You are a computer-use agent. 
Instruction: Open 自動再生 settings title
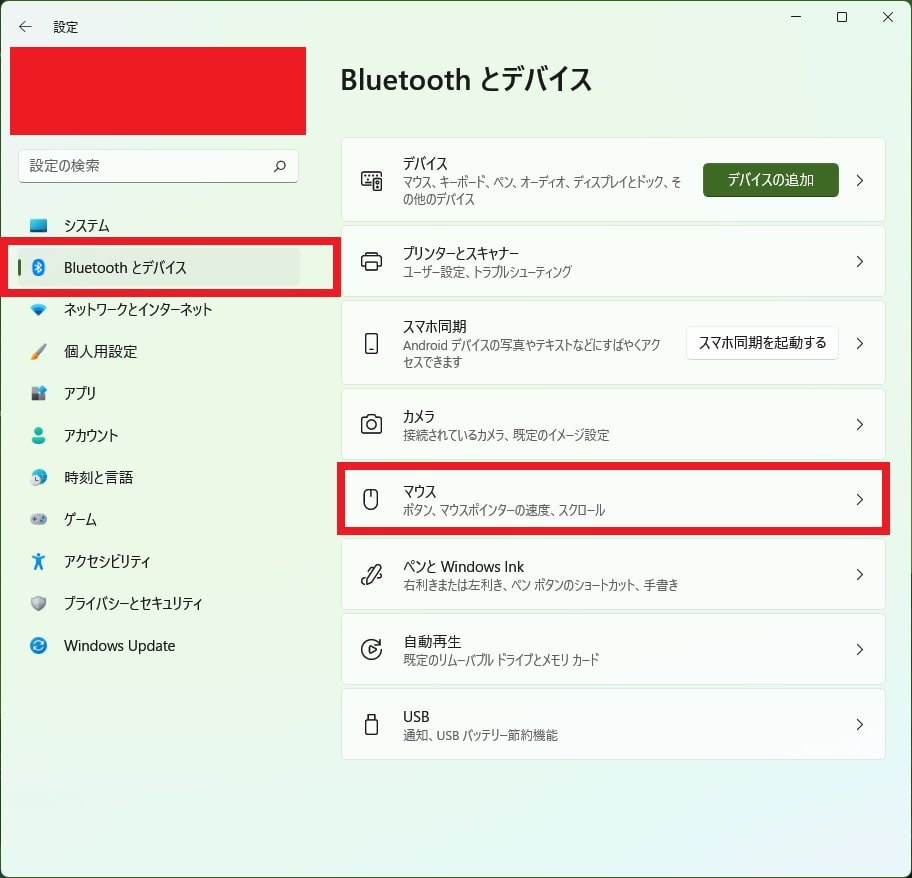pyautogui.click(x=432, y=641)
